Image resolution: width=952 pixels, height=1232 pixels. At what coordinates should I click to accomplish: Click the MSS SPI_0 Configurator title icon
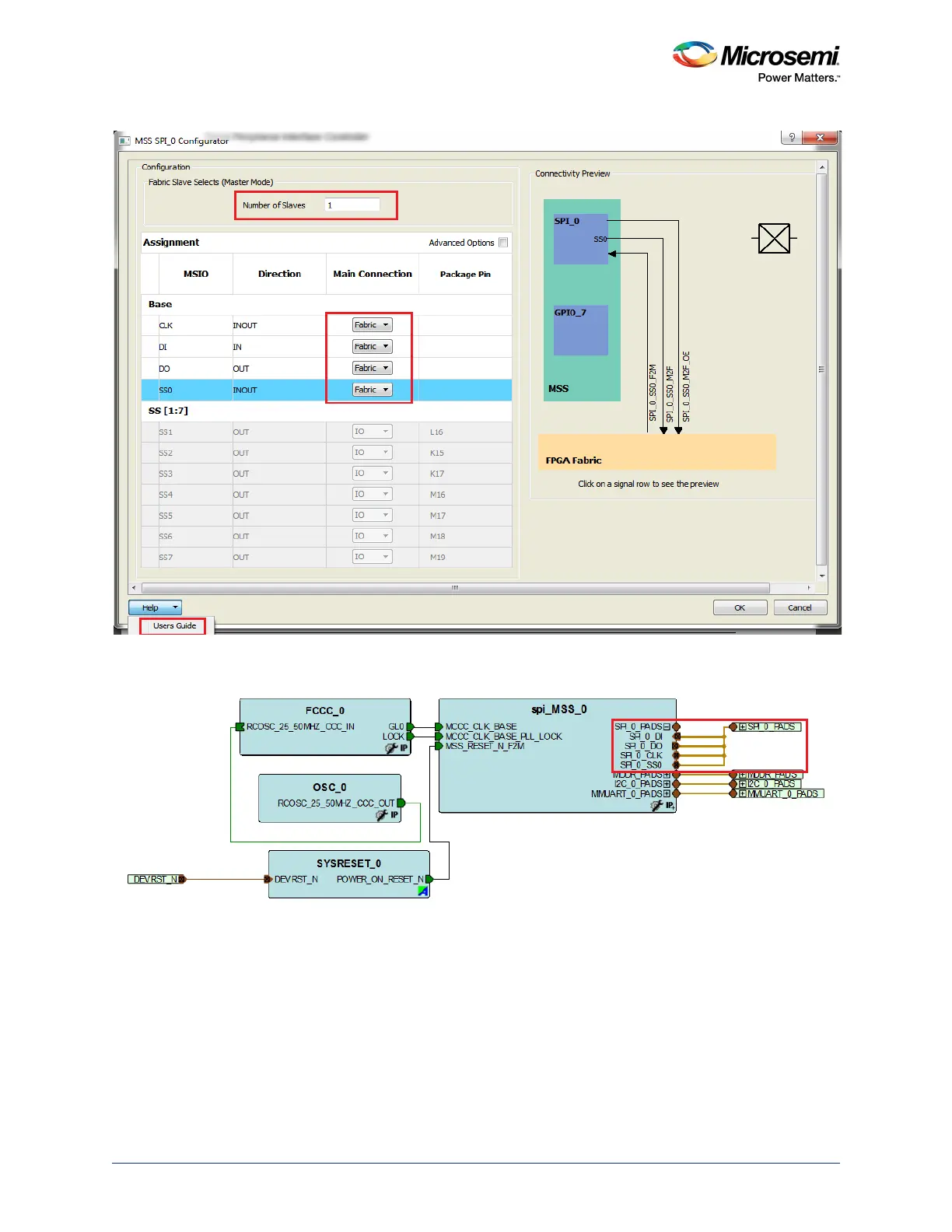(x=124, y=141)
